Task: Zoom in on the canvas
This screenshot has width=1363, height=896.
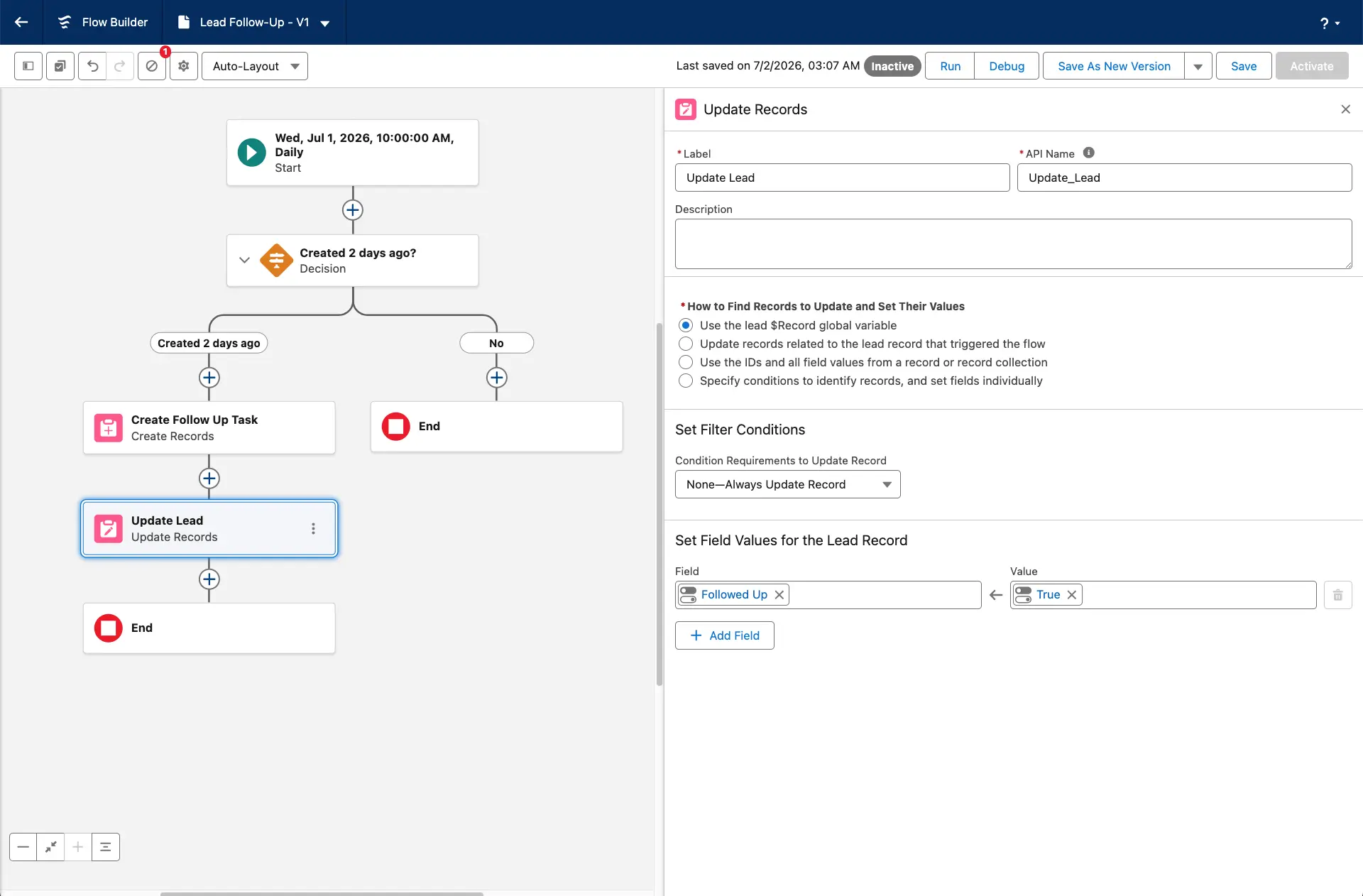Action: [x=78, y=847]
